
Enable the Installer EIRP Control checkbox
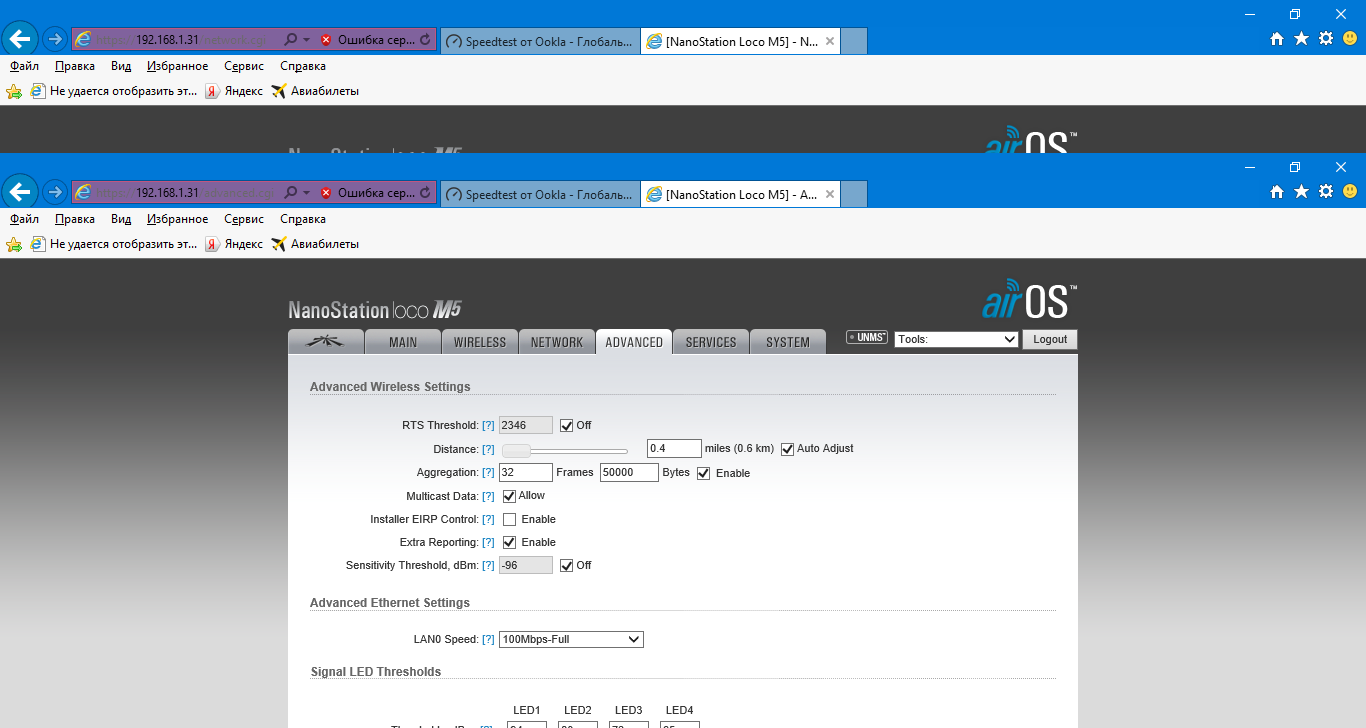(x=509, y=520)
